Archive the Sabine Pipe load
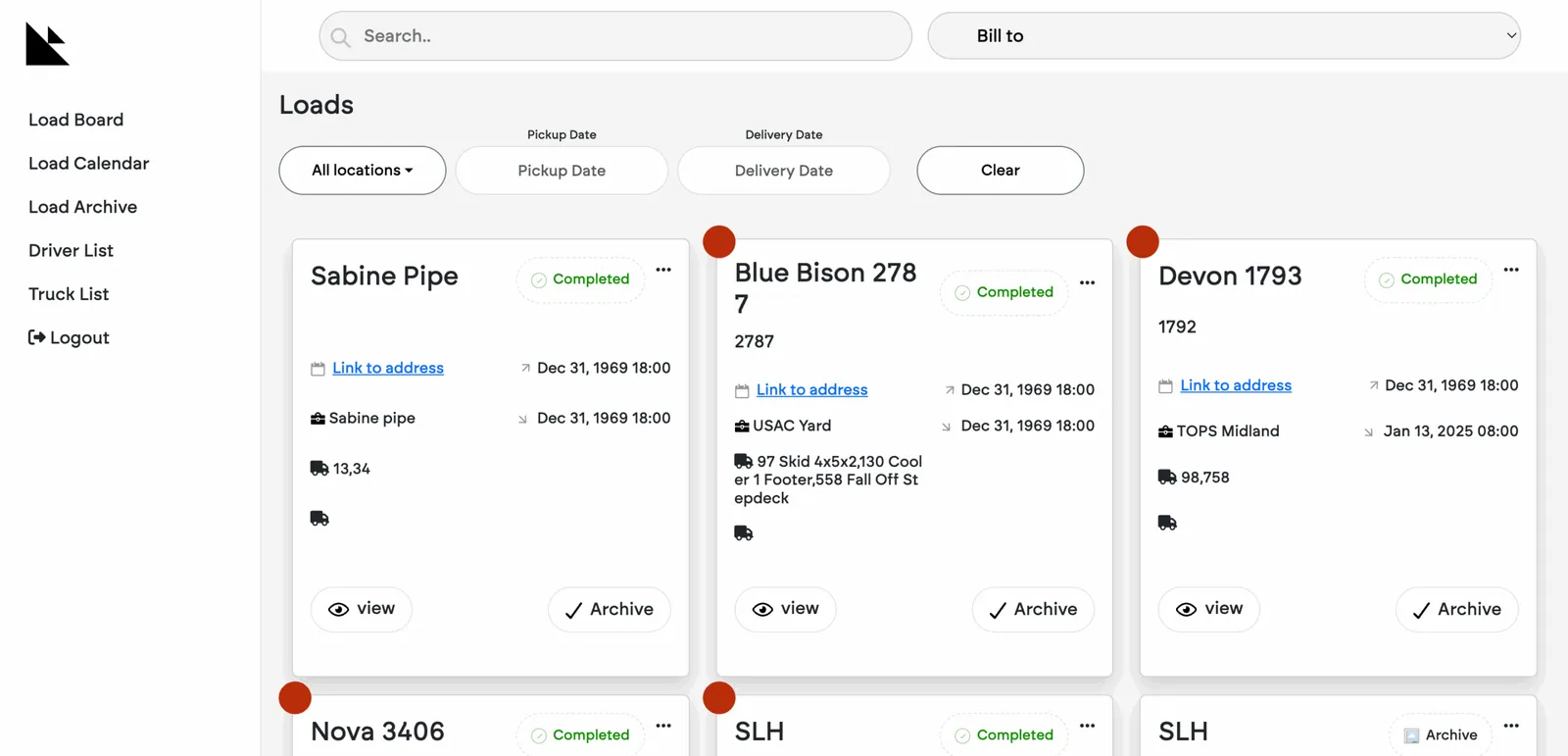 pyautogui.click(x=610, y=609)
